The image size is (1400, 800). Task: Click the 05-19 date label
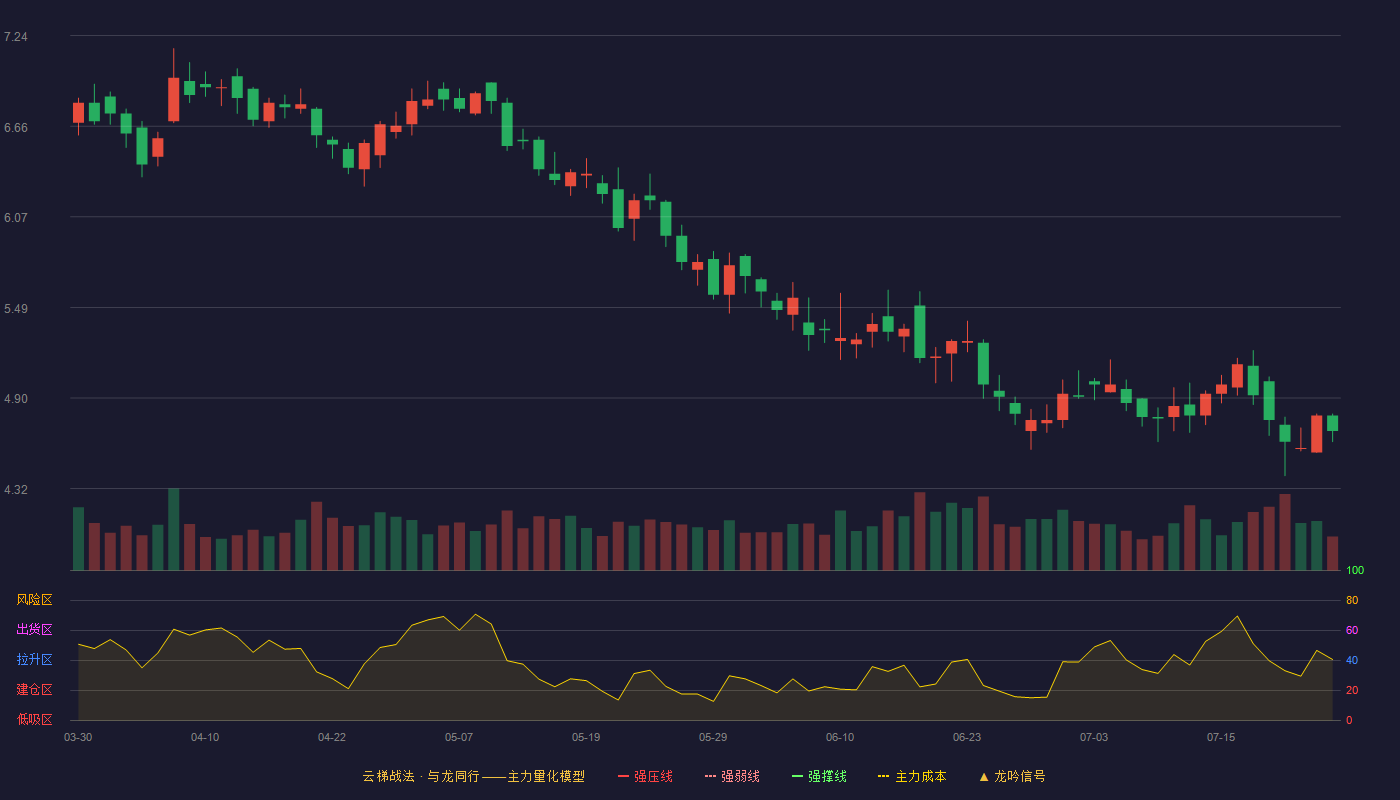pos(586,737)
